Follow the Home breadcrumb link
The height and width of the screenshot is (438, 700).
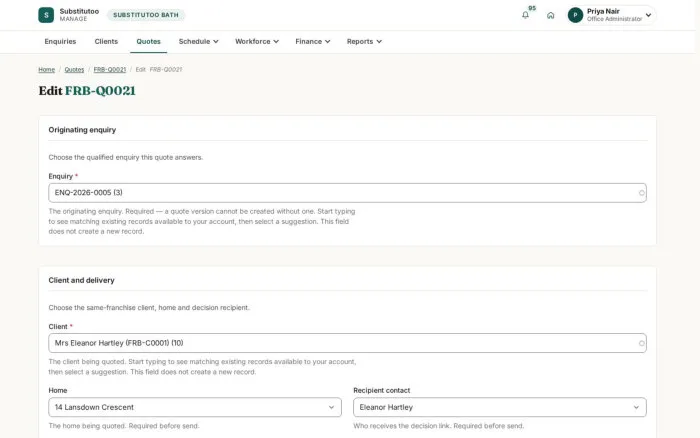coord(46,70)
